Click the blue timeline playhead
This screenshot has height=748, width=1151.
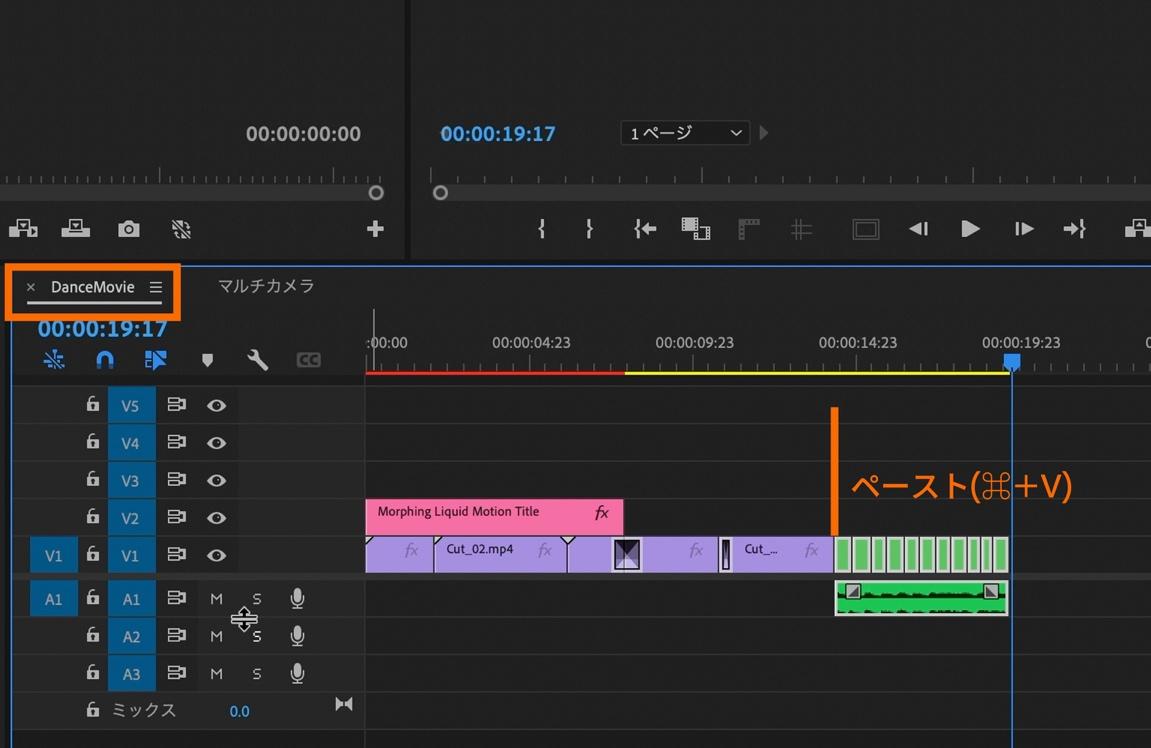pyautogui.click(x=1012, y=361)
